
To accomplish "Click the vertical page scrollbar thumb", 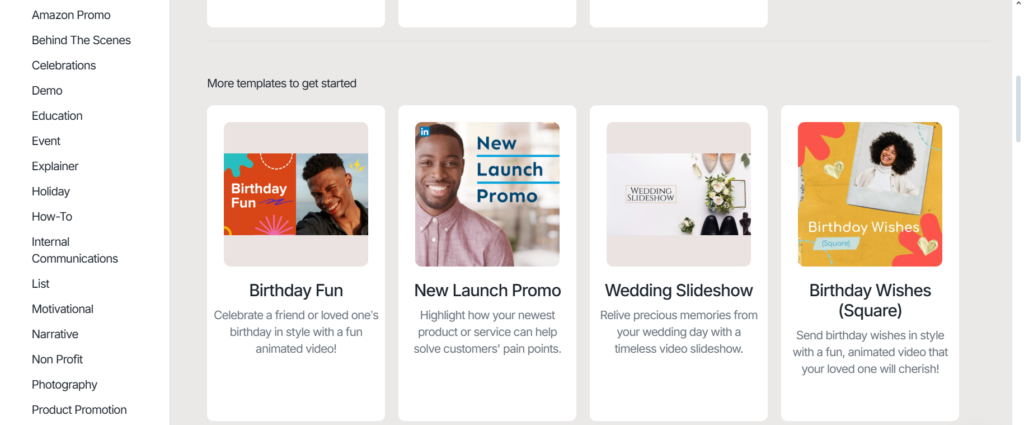I will pos(1018,108).
